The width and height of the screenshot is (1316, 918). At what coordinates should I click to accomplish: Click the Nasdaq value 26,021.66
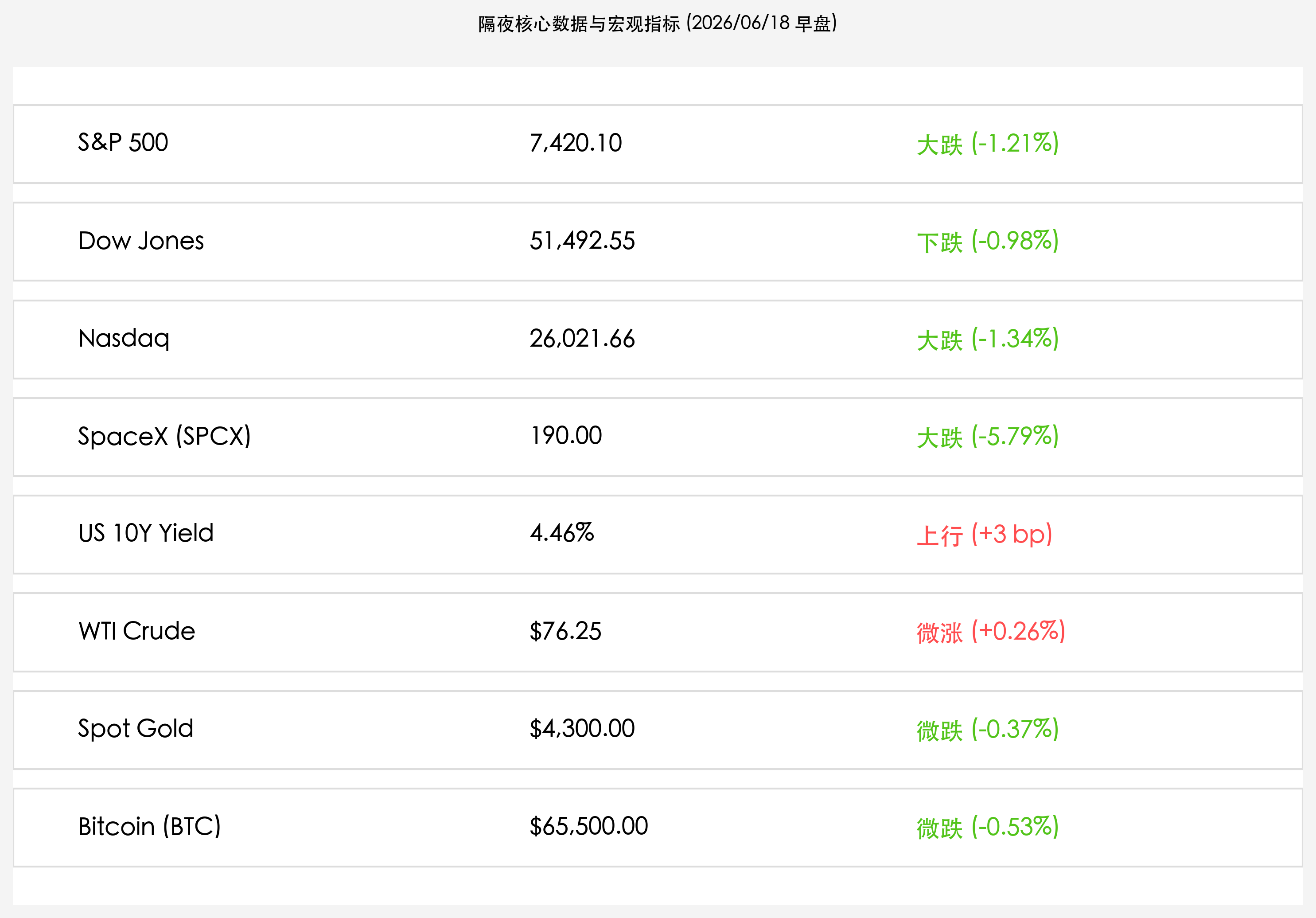coord(582,339)
